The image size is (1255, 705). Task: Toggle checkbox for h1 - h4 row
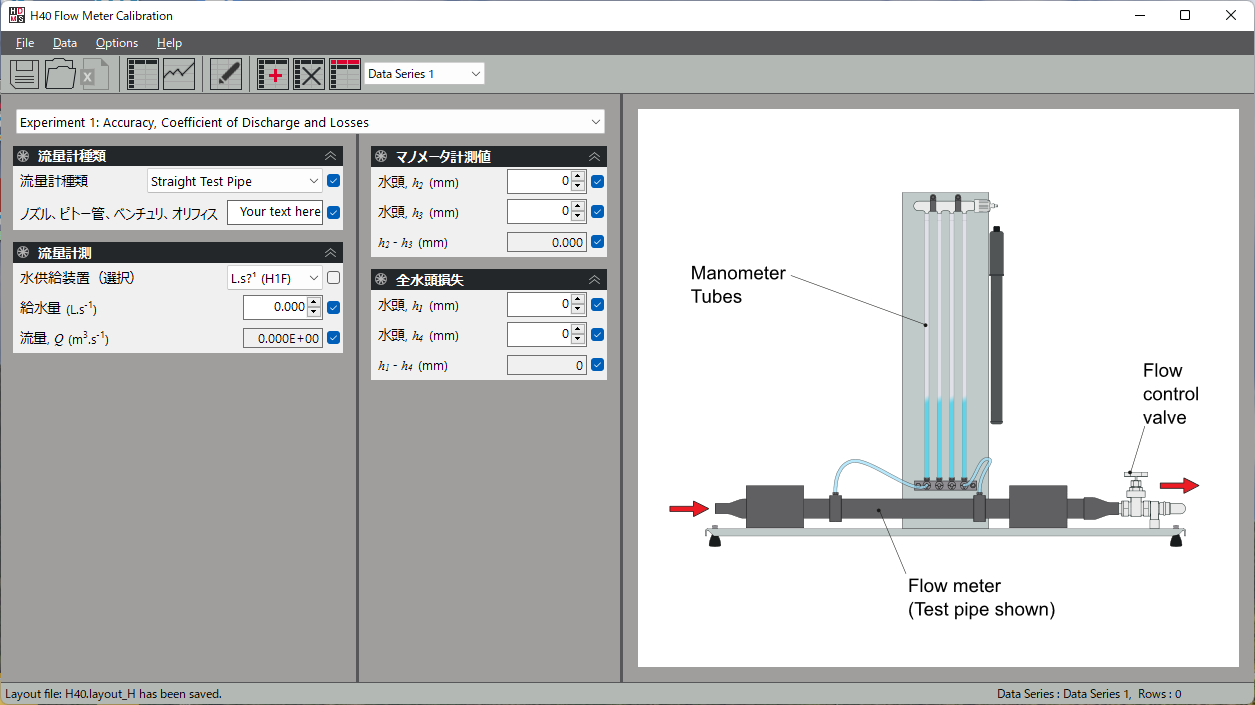tap(597, 365)
